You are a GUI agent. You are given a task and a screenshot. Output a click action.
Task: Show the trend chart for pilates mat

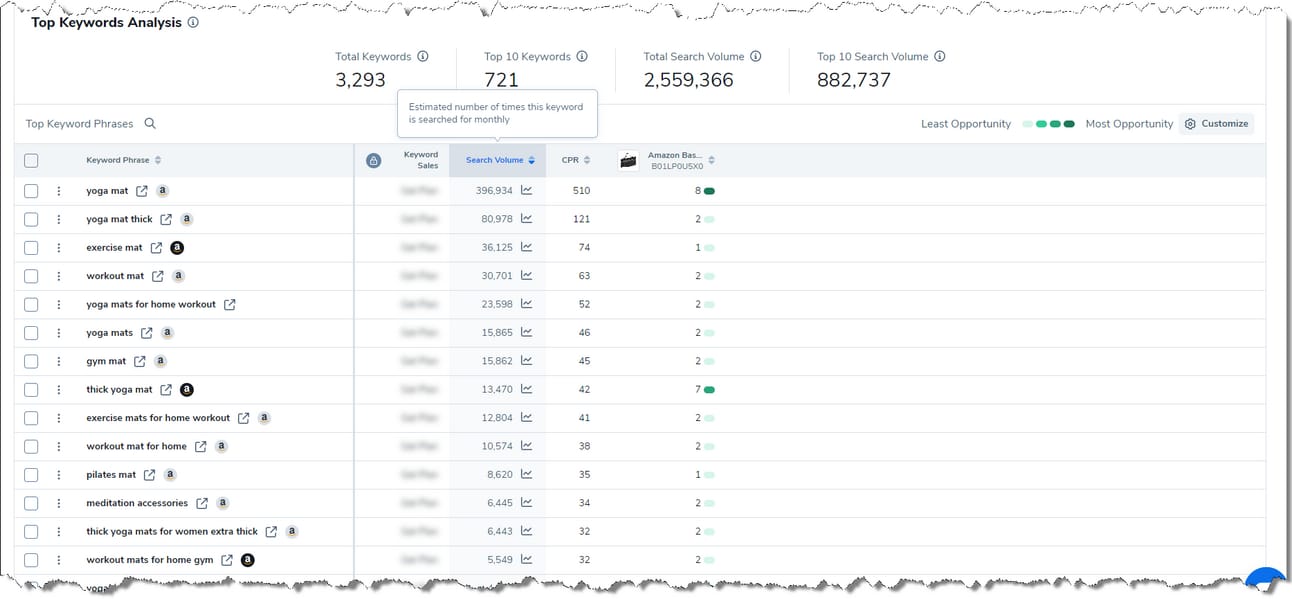[527, 474]
